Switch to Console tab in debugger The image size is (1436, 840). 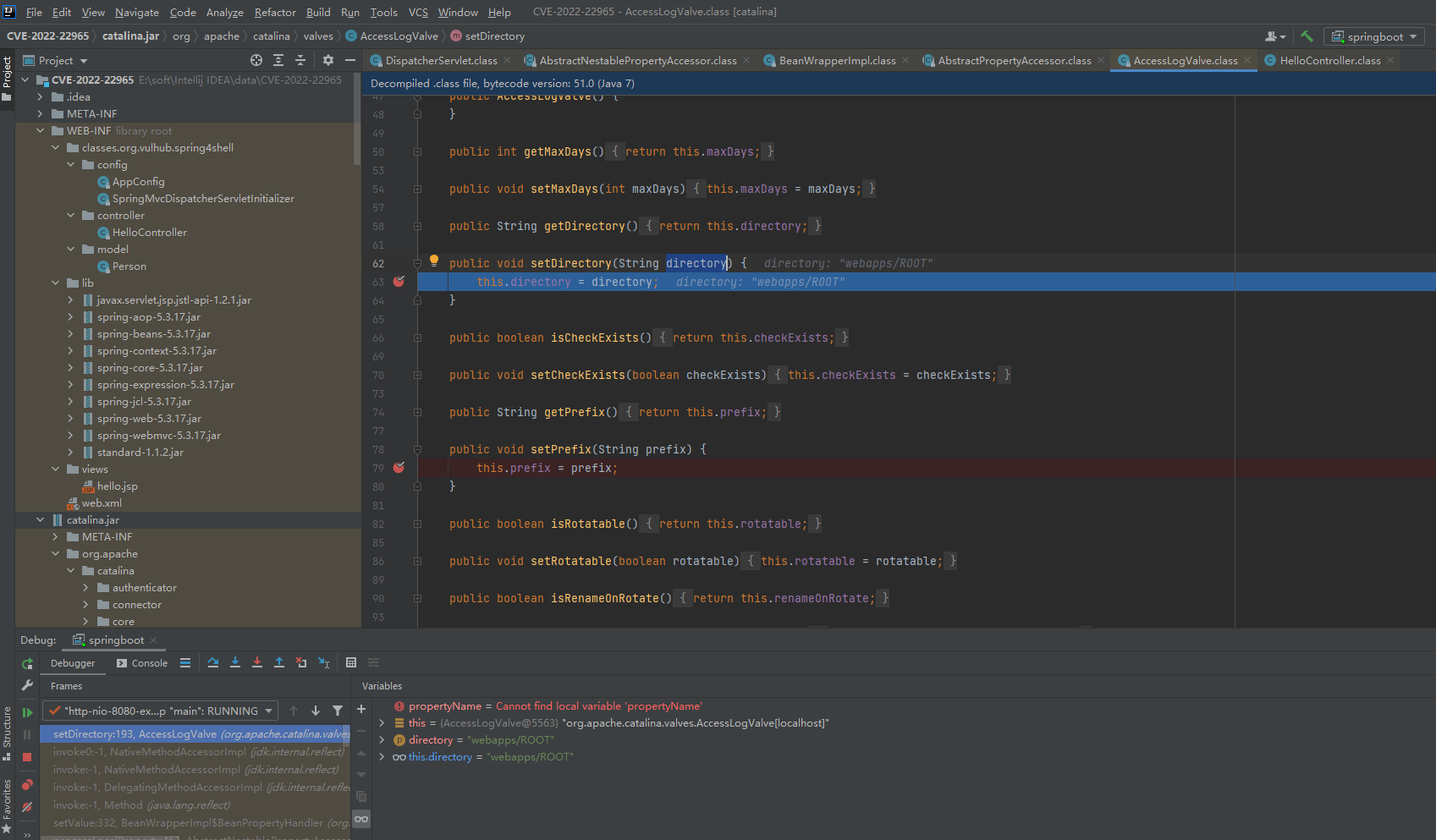click(142, 663)
